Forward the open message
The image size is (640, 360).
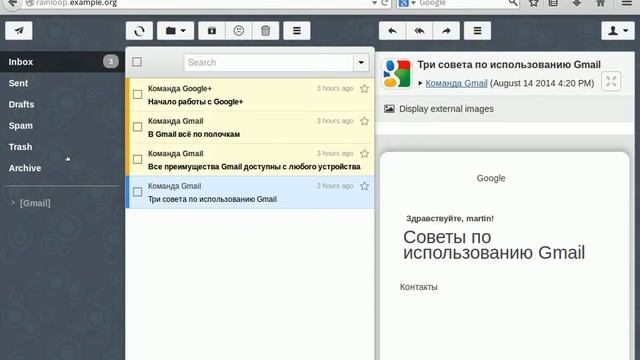pyautogui.click(x=446, y=31)
